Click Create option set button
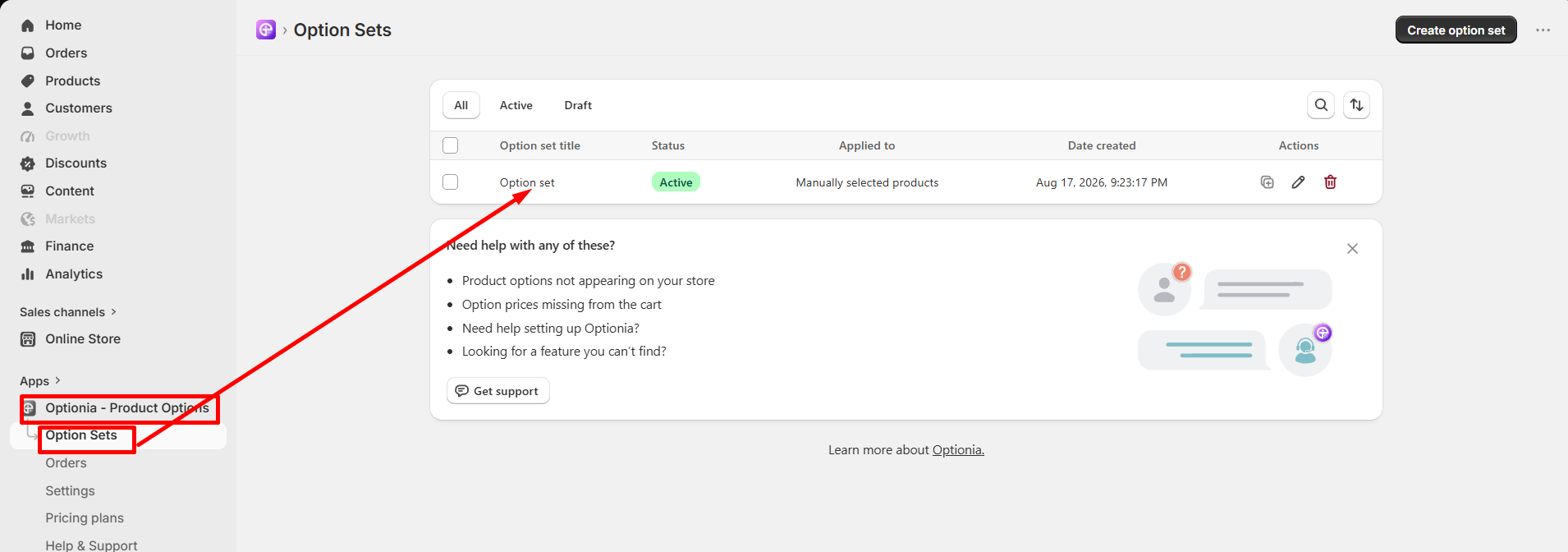The image size is (1568, 552). tap(1456, 30)
